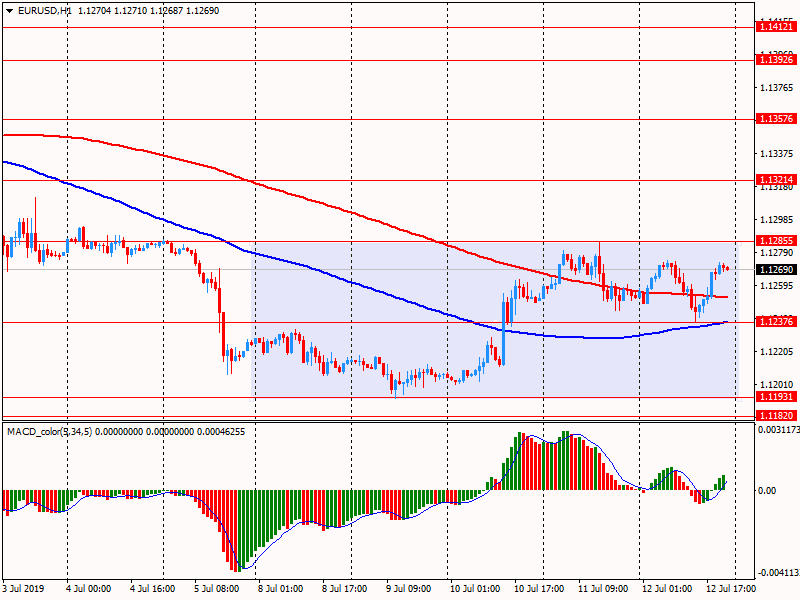
Task: Click the 8 Jul 01:00 time axis label
Action: coord(280,588)
